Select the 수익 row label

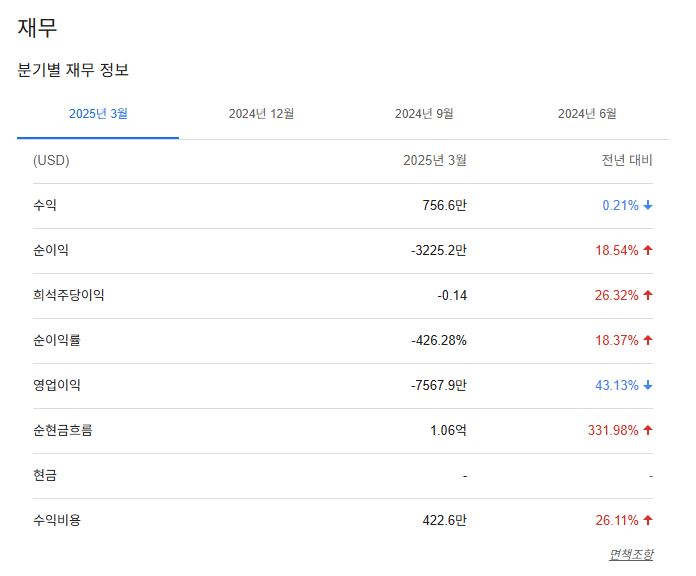tap(45, 205)
